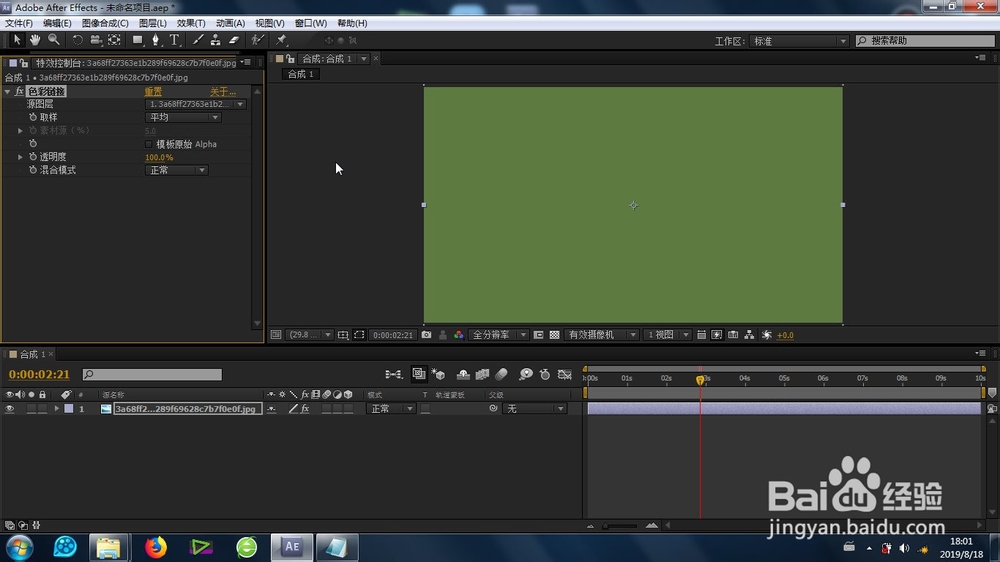The image size is (1000, 562).
Task: Open the 1 视图 view layout dropdown
Action: pos(668,335)
